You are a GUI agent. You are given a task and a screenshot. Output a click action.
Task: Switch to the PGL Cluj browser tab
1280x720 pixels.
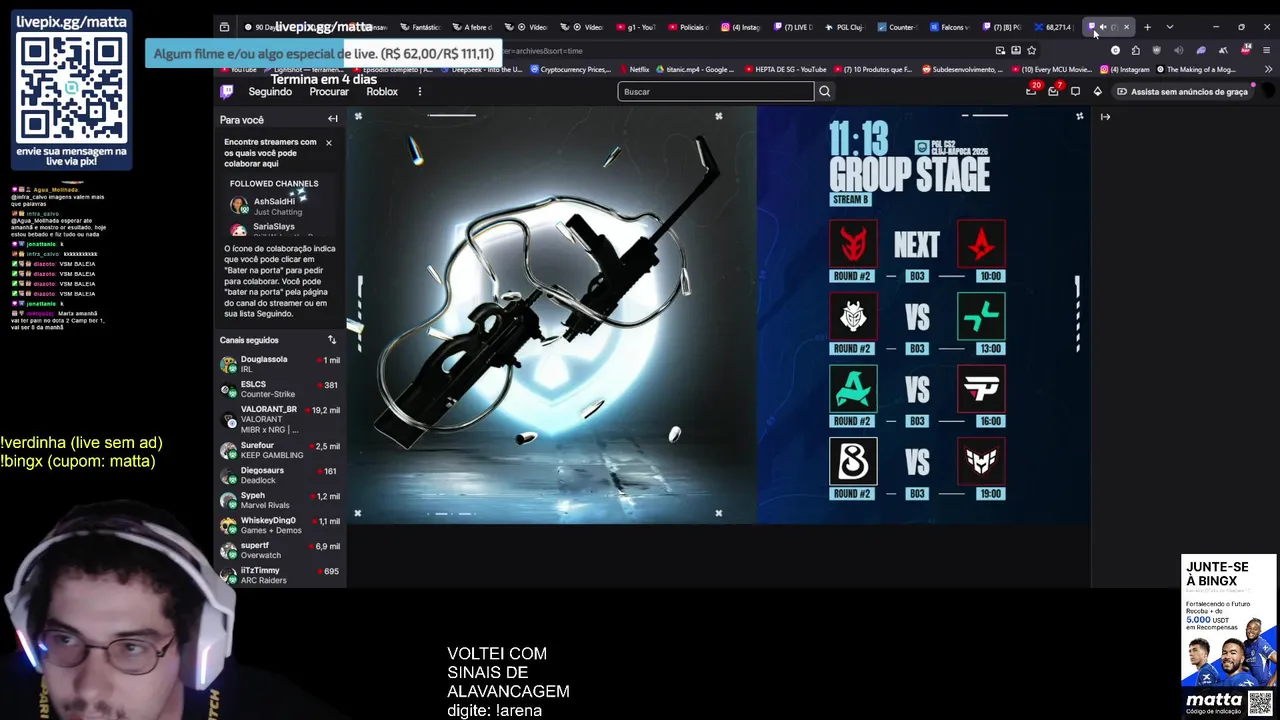pos(844,27)
